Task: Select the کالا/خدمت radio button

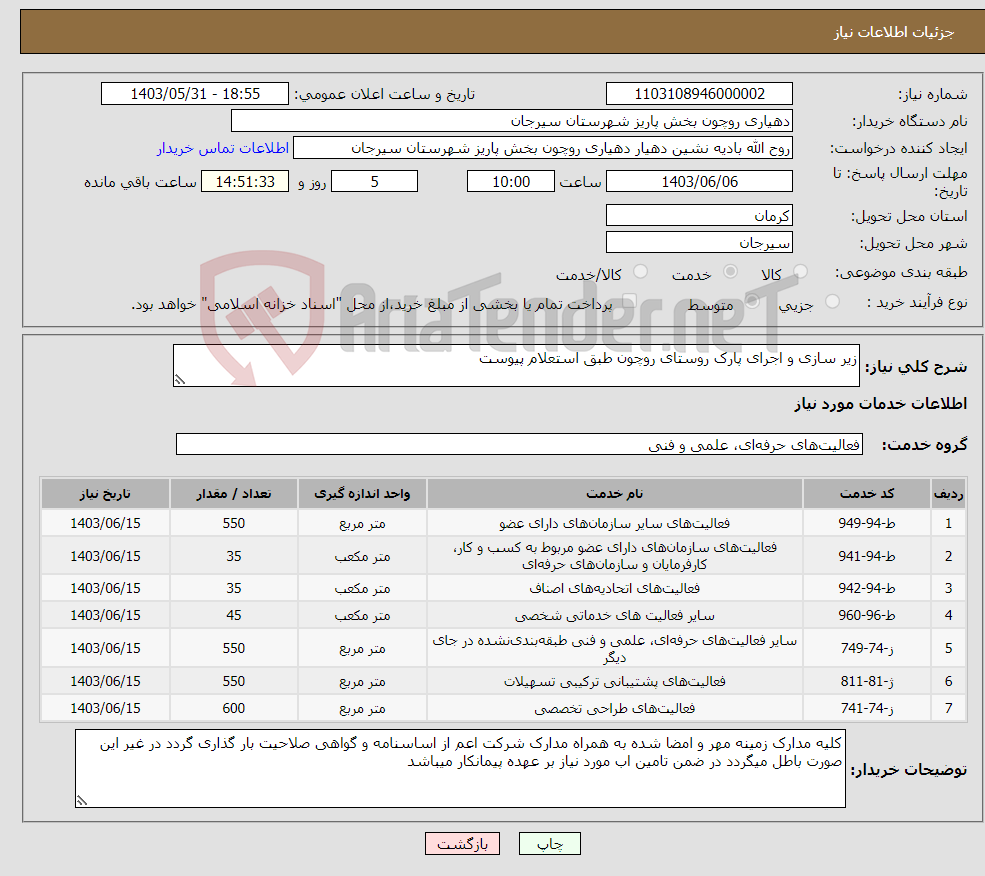Action: point(641,271)
